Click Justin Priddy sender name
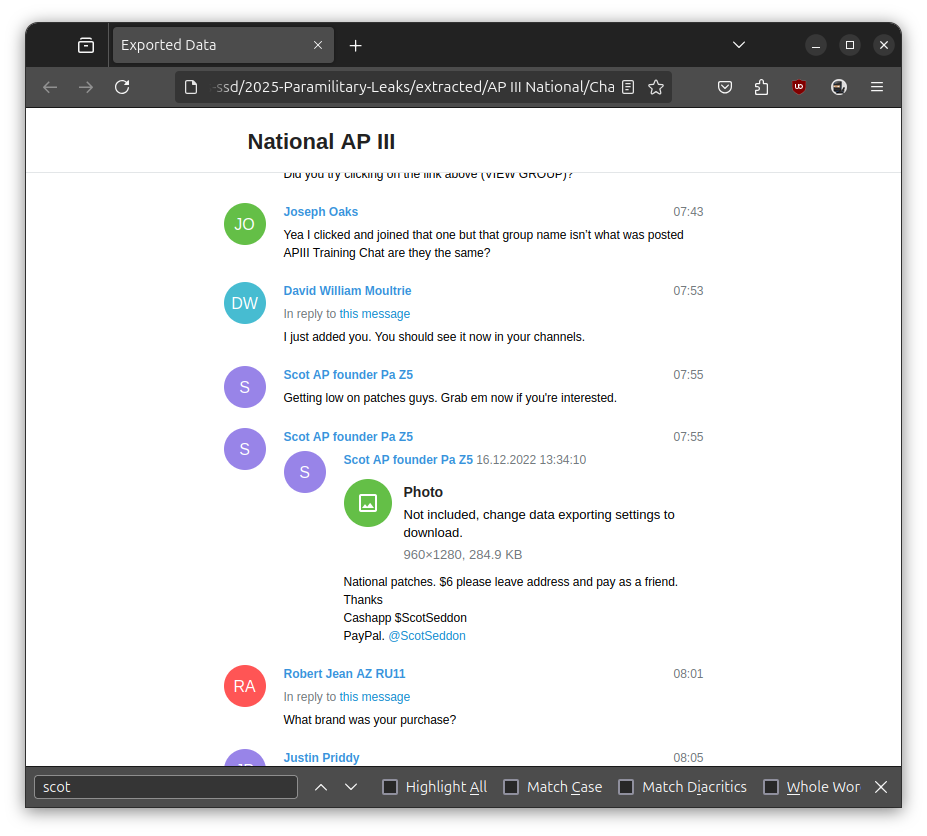 pyautogui.click(x=321, y=758)
